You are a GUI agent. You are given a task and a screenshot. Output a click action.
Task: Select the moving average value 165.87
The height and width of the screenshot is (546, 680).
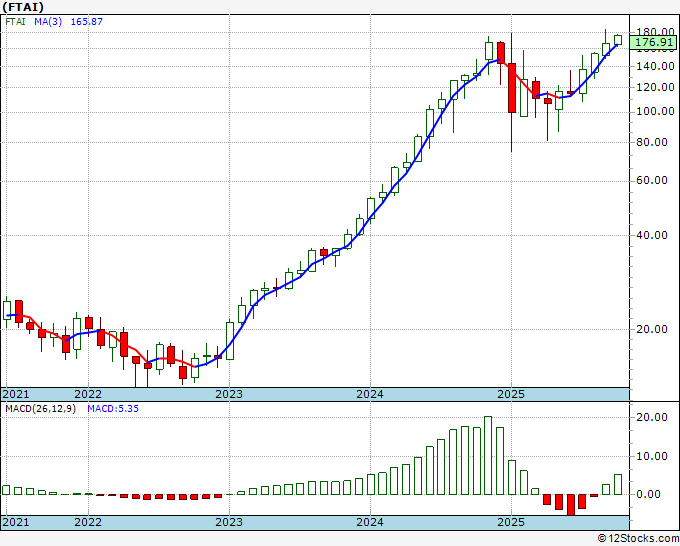pyautogui.click(x=87, y=22)
